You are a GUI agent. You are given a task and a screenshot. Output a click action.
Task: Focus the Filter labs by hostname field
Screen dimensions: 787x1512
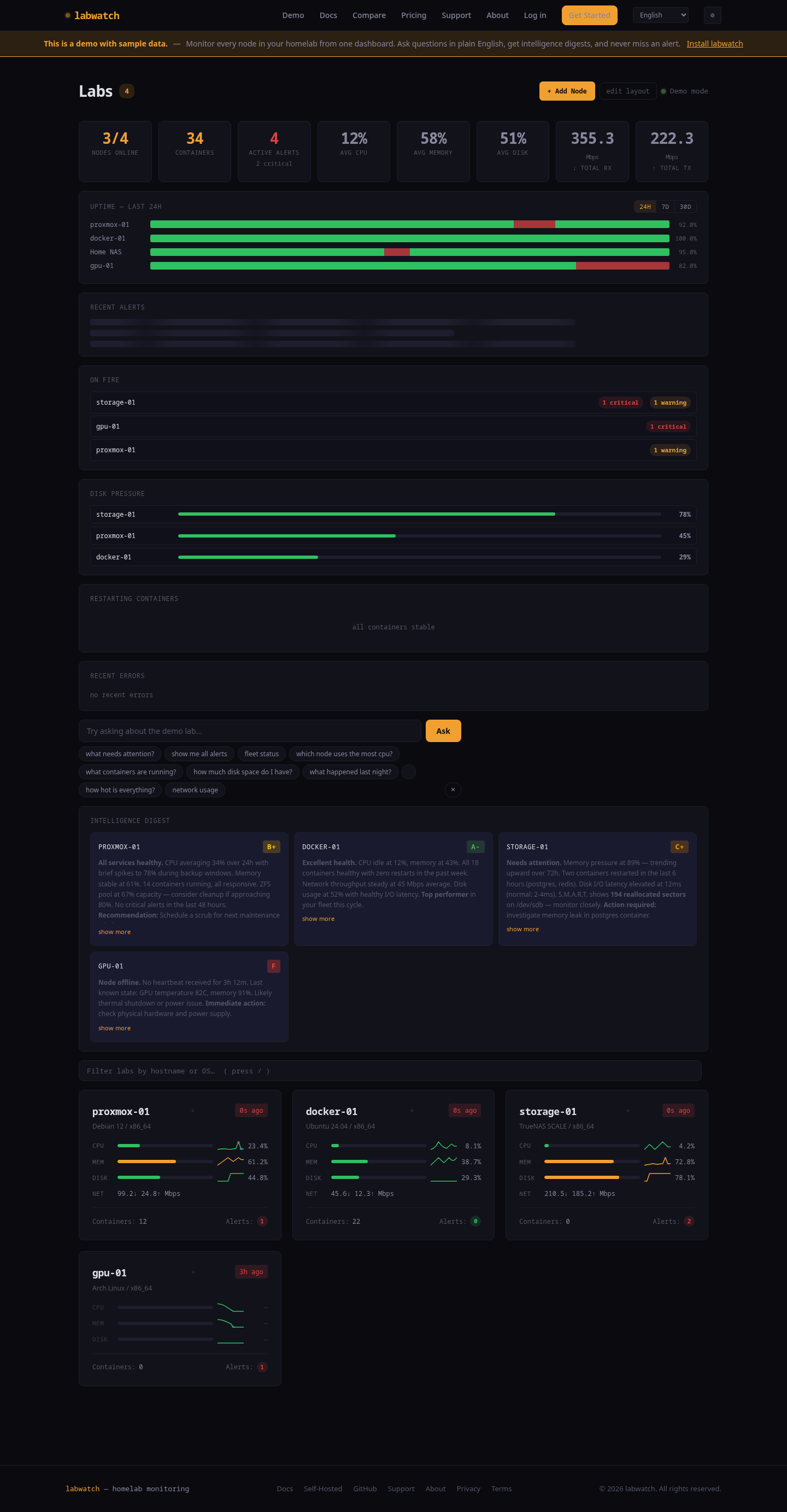[x=390, y=1071]
